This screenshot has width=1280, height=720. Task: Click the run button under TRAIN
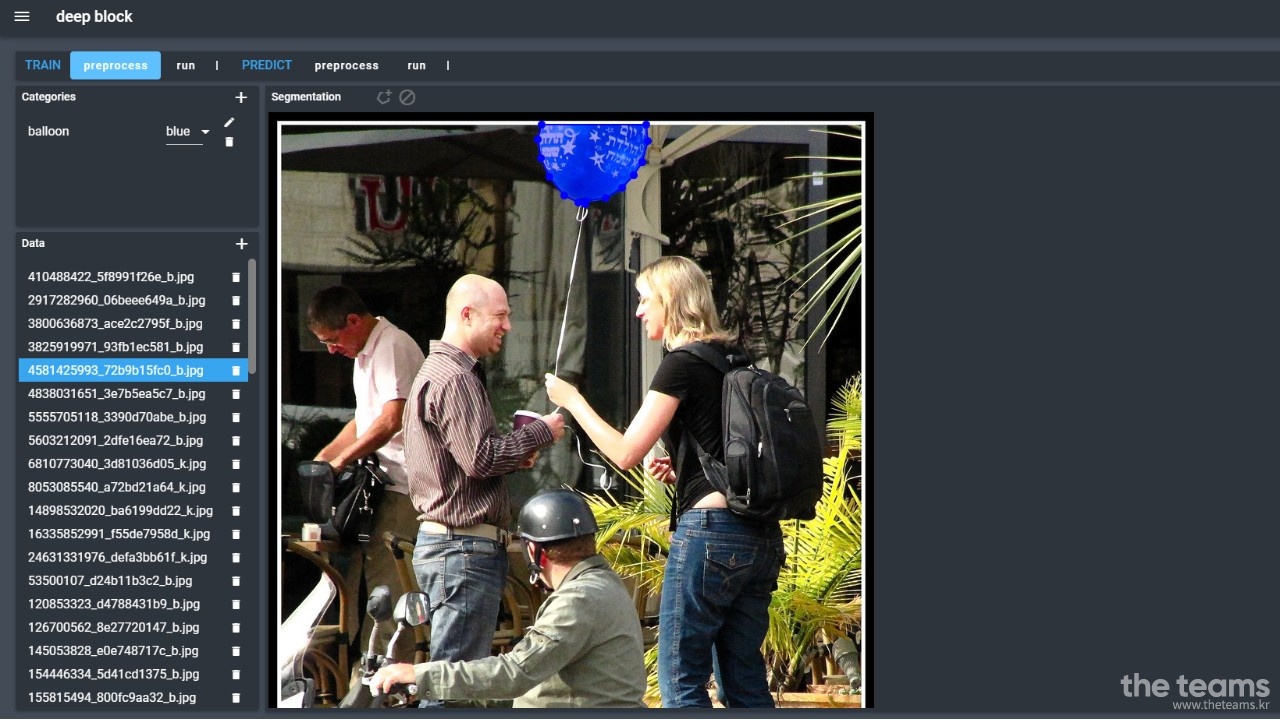click(x=186, y=66)
